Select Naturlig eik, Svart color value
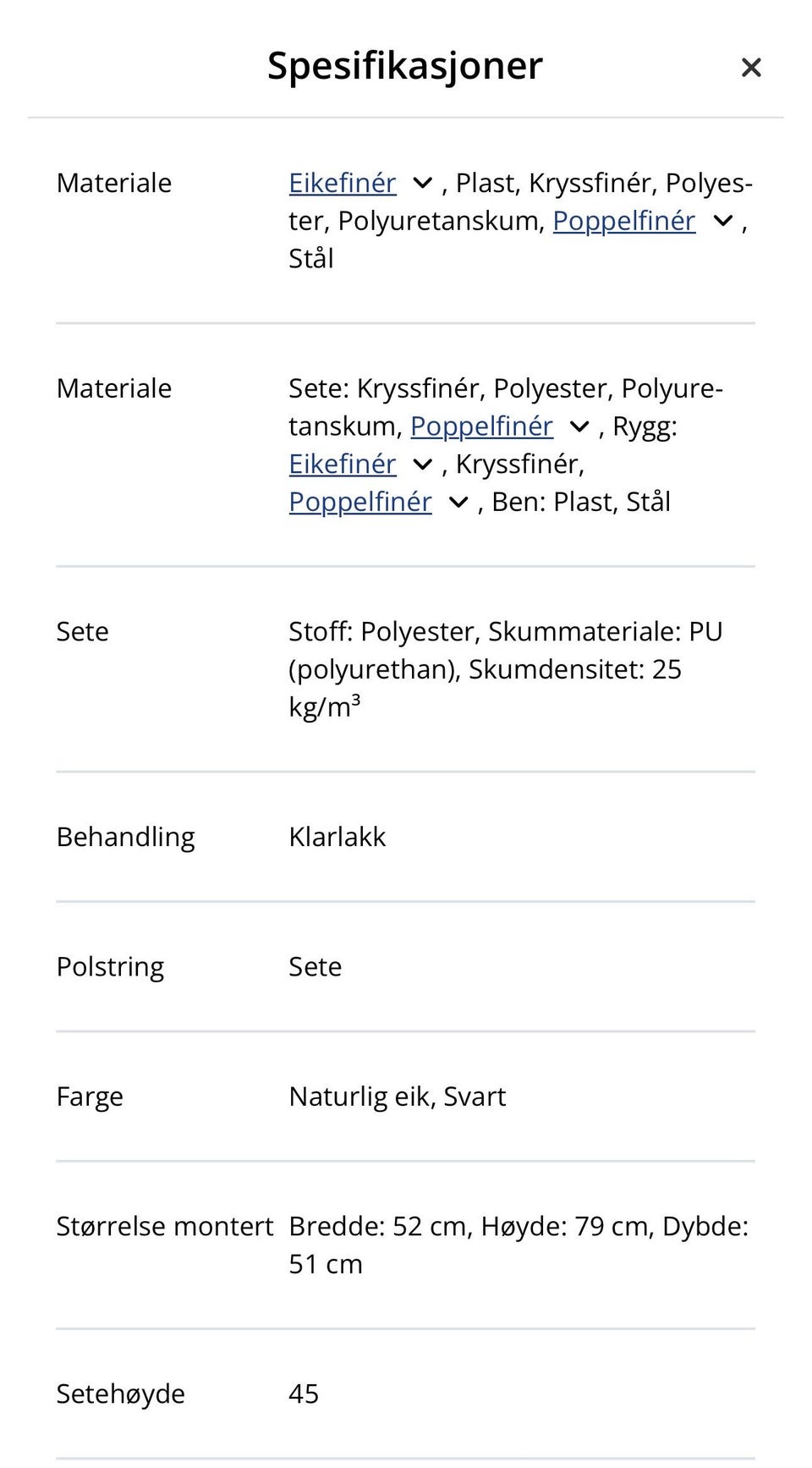The width and height of the screenshot is (812, 1468). [398, 1097]
